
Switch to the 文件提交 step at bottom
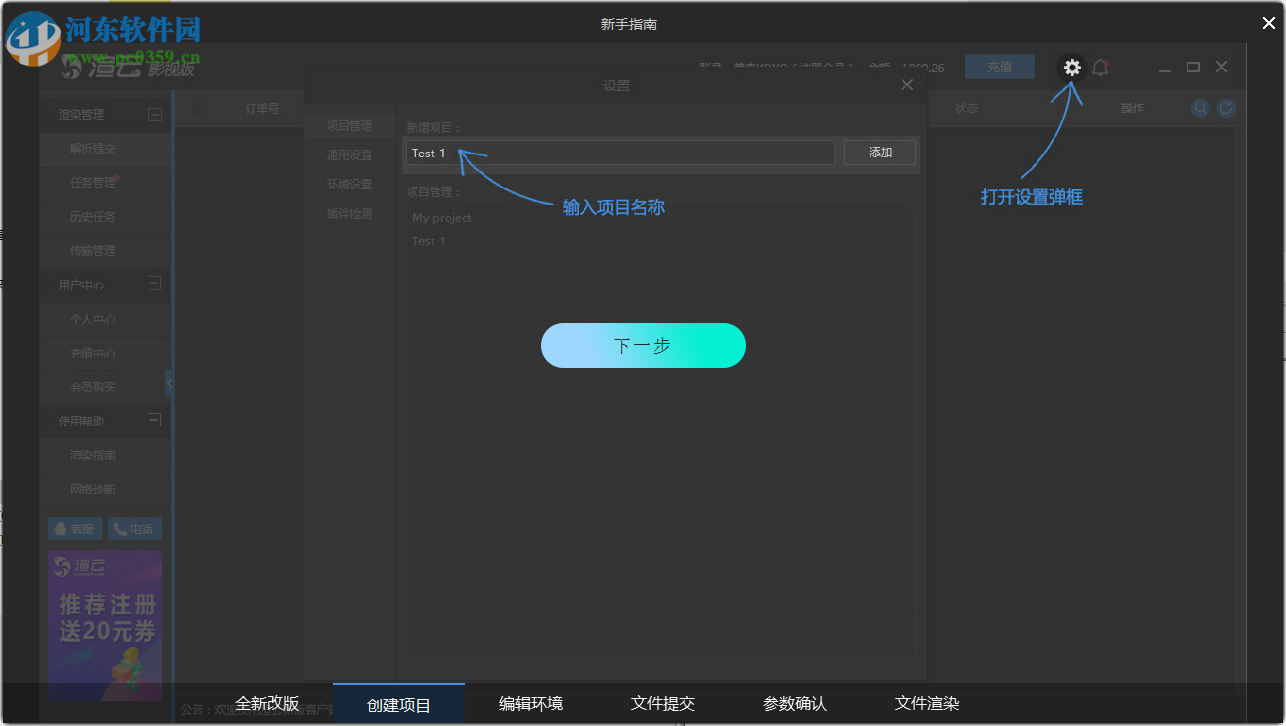pyautogui.click(x=662, y=703)
